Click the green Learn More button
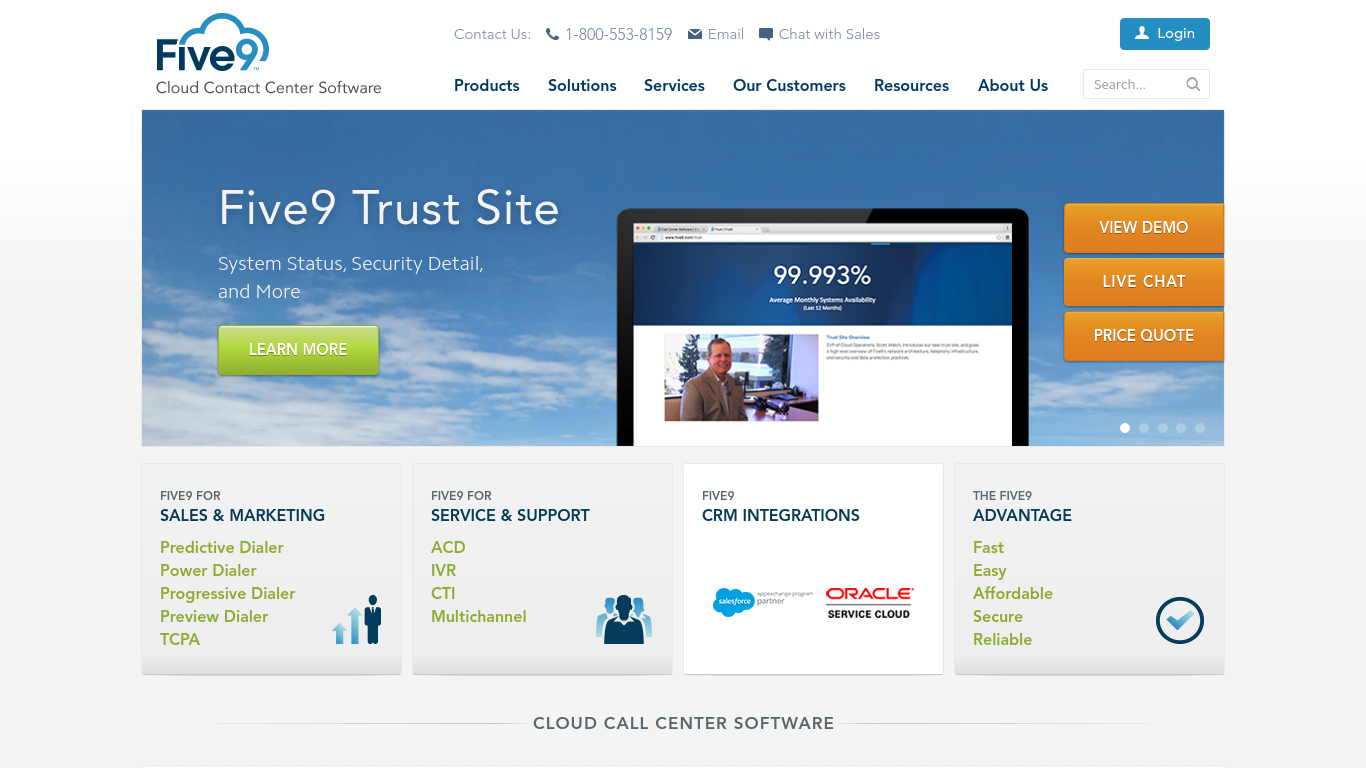The image size is (1366, 768). point(298,350)
